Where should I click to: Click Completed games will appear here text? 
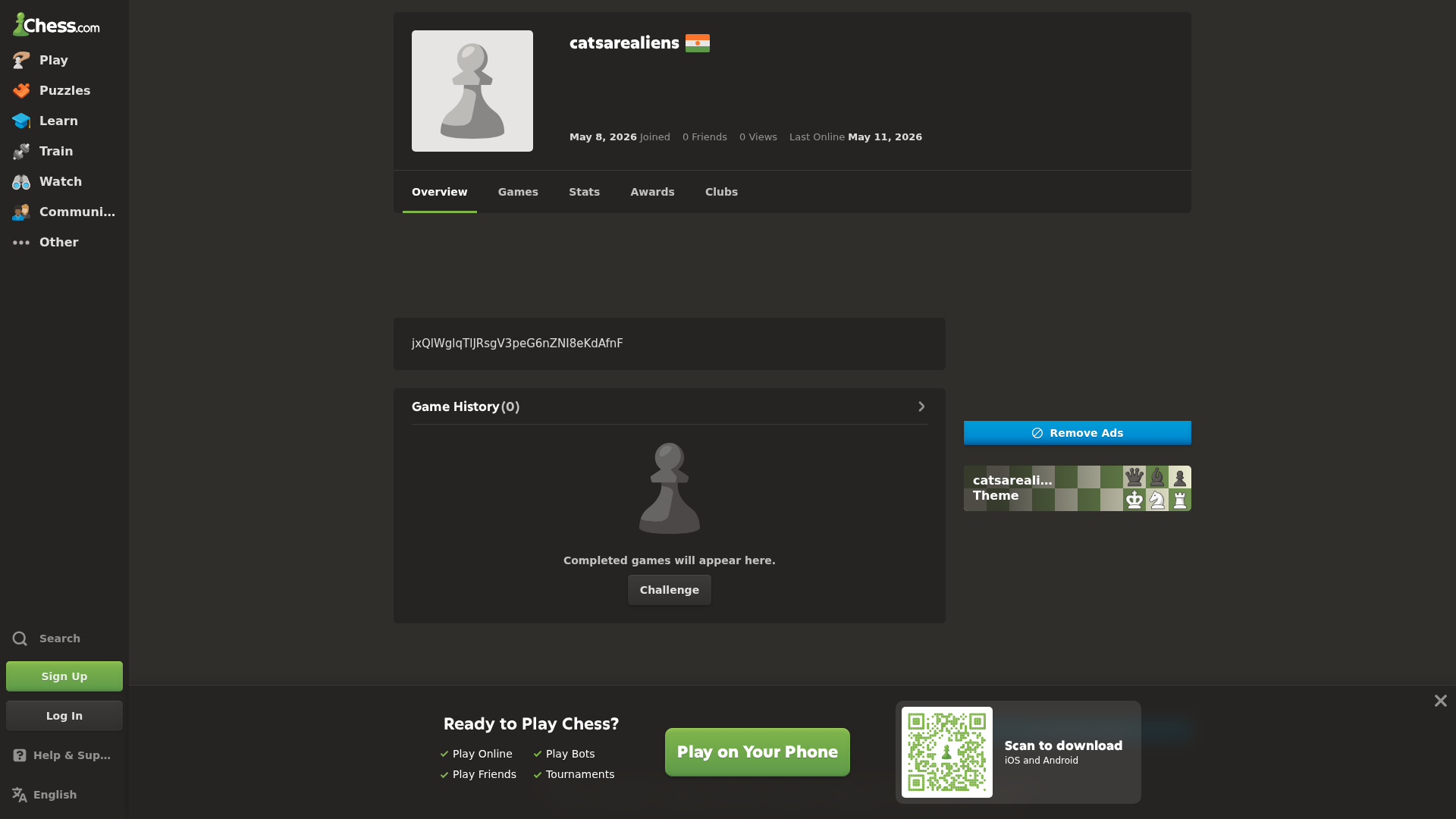click(x=670, y=560)
